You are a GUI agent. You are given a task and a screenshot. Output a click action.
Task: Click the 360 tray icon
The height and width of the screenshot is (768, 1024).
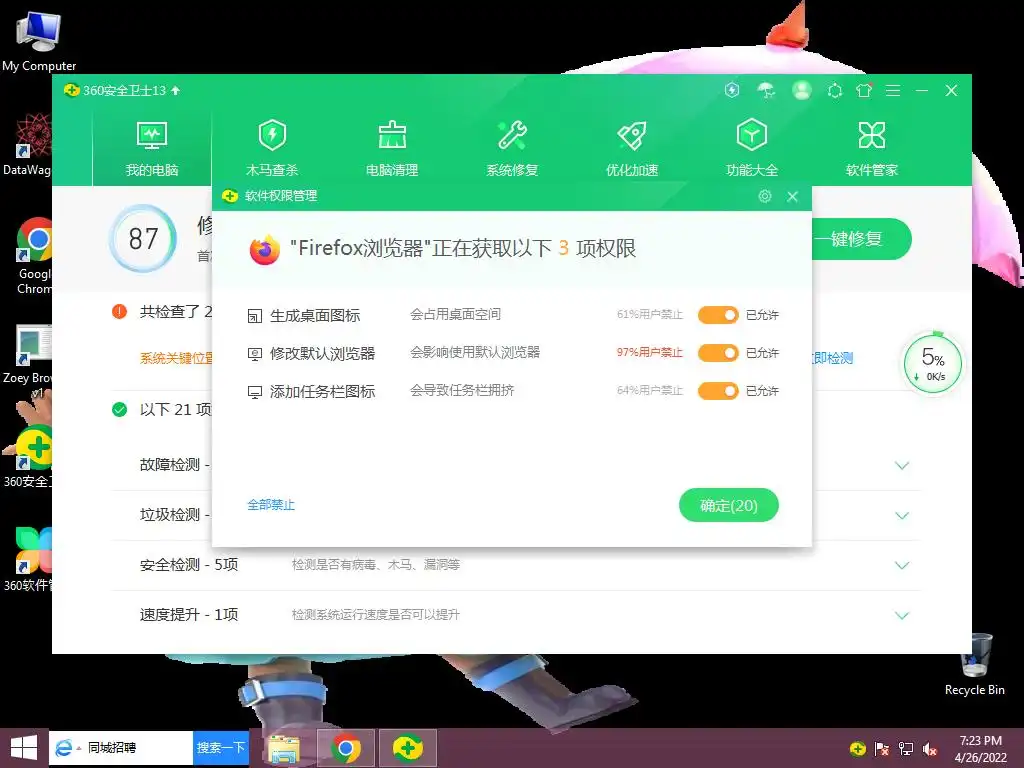pyautogui.click(x=858, y=749)
